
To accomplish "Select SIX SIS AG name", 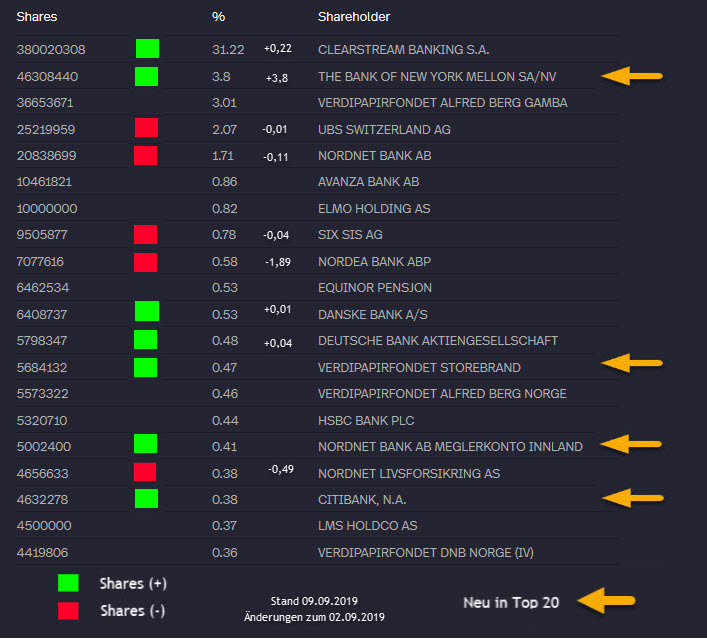I will pyautogui.click(x=350, y=235).
